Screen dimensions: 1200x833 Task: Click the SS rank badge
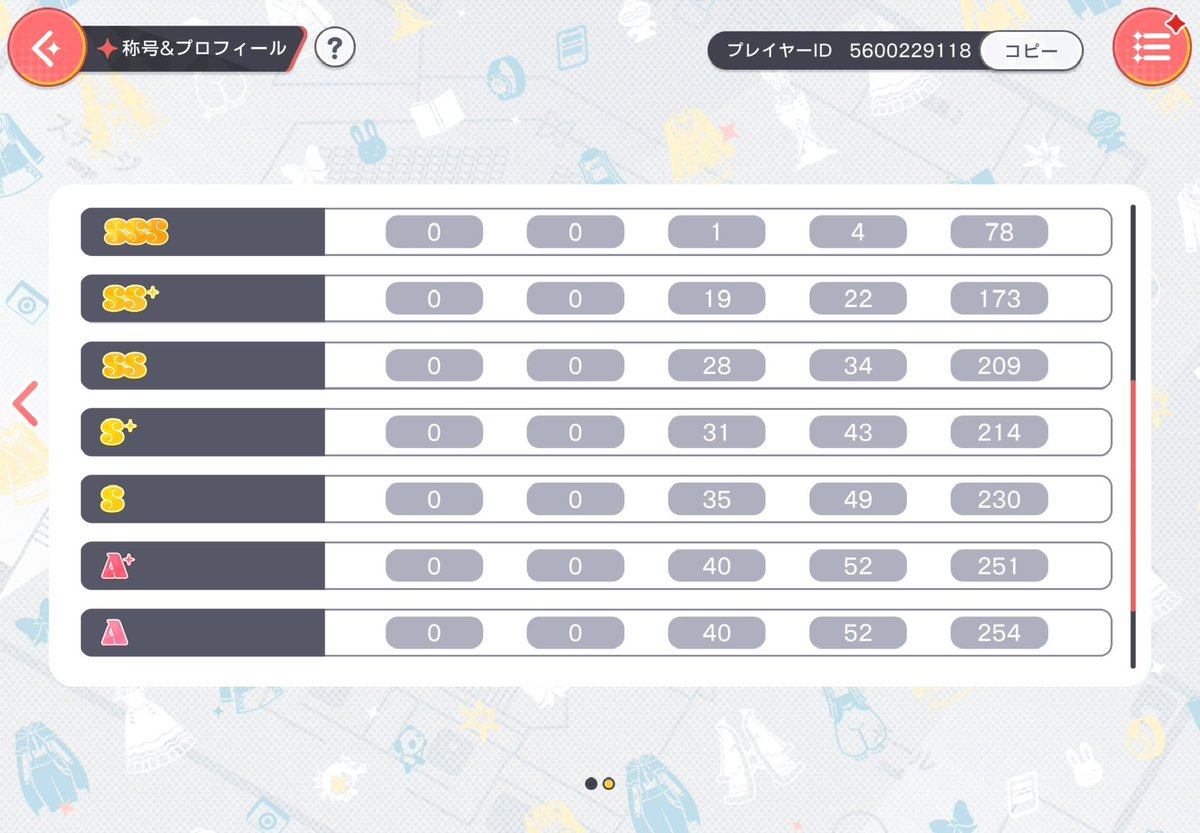(x=125, y=366)
